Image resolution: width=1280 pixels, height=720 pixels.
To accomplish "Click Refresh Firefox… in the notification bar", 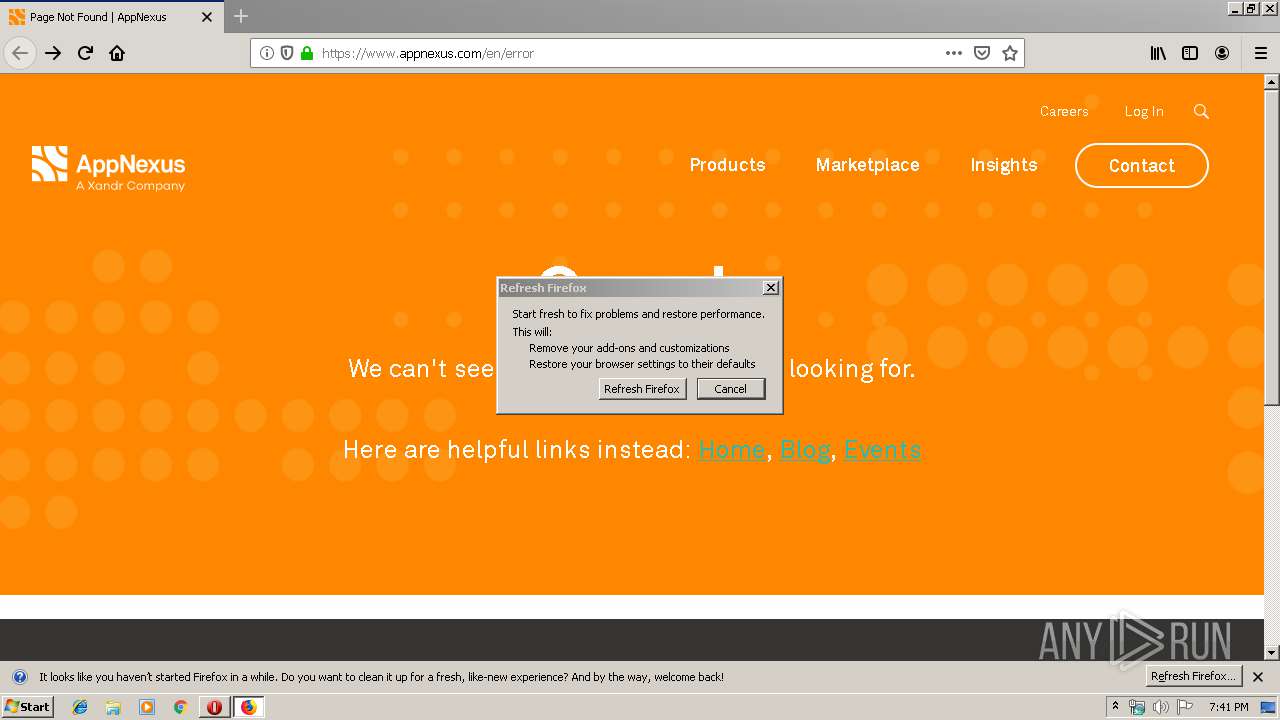I will point(1193,676).
